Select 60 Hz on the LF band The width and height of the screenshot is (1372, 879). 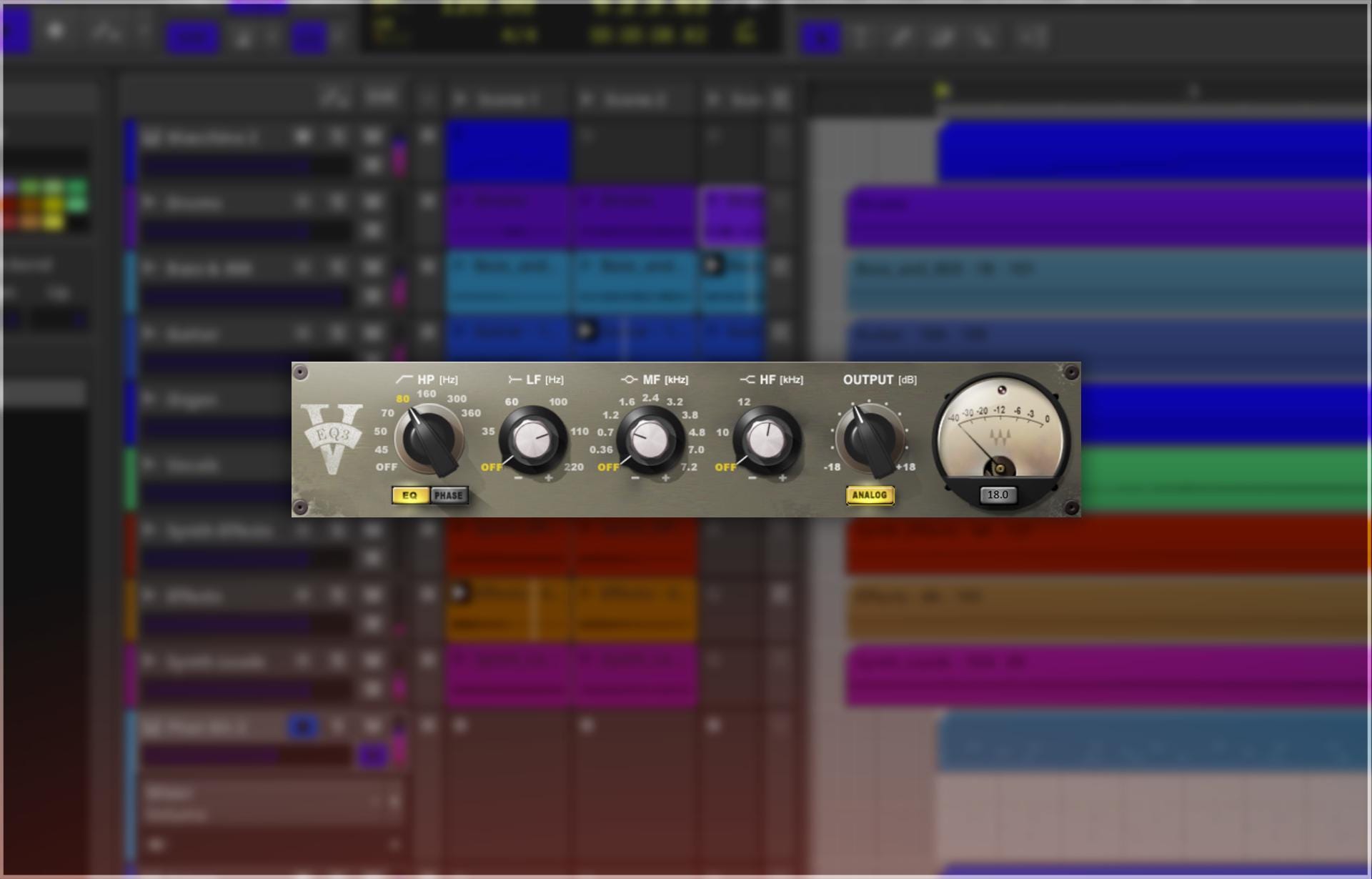[512, 402]
